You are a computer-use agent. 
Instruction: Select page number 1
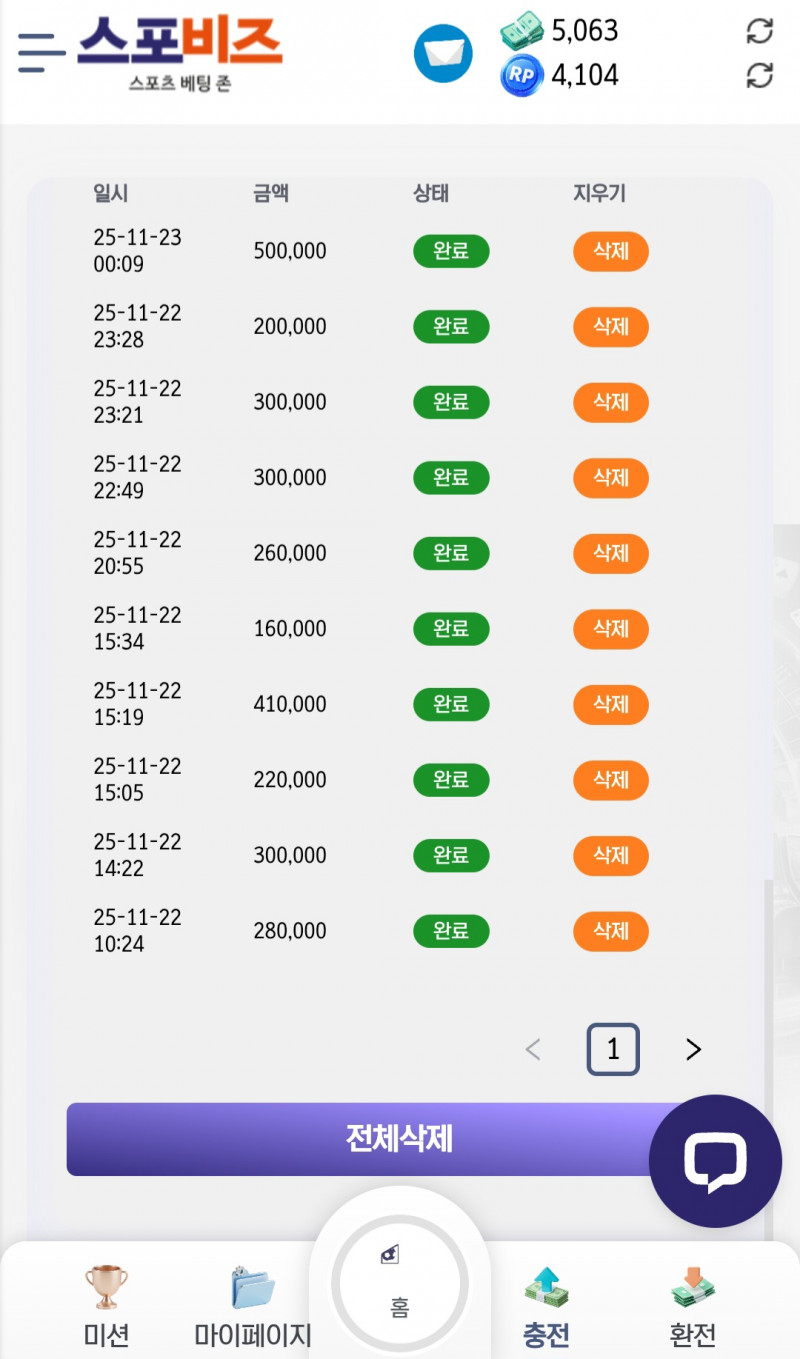click(613, 1049)
